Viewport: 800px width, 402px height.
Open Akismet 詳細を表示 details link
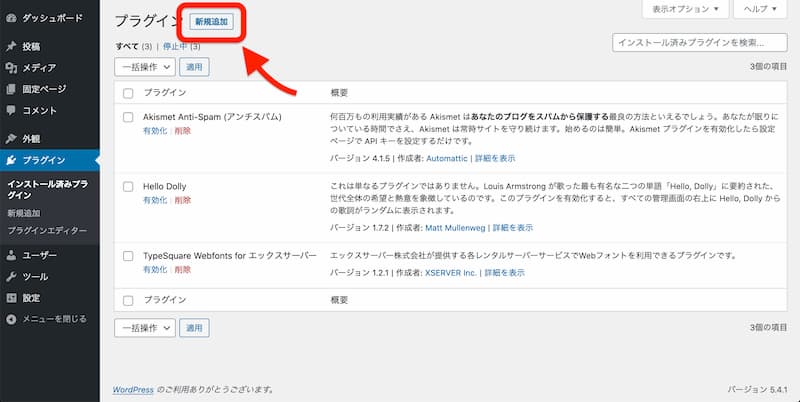(x=495, y=159)
